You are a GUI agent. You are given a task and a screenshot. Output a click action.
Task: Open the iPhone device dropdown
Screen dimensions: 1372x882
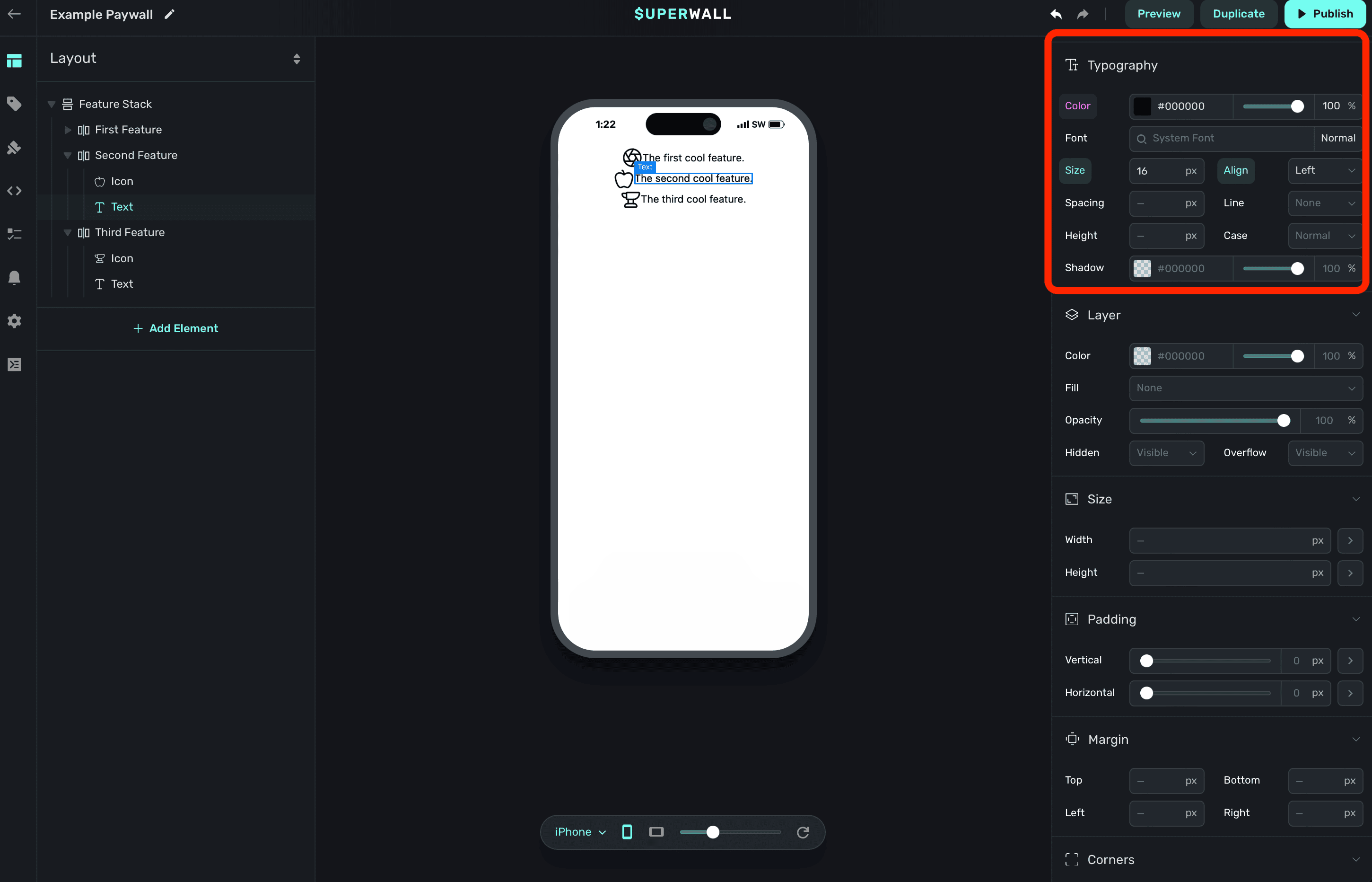[580, 832]
